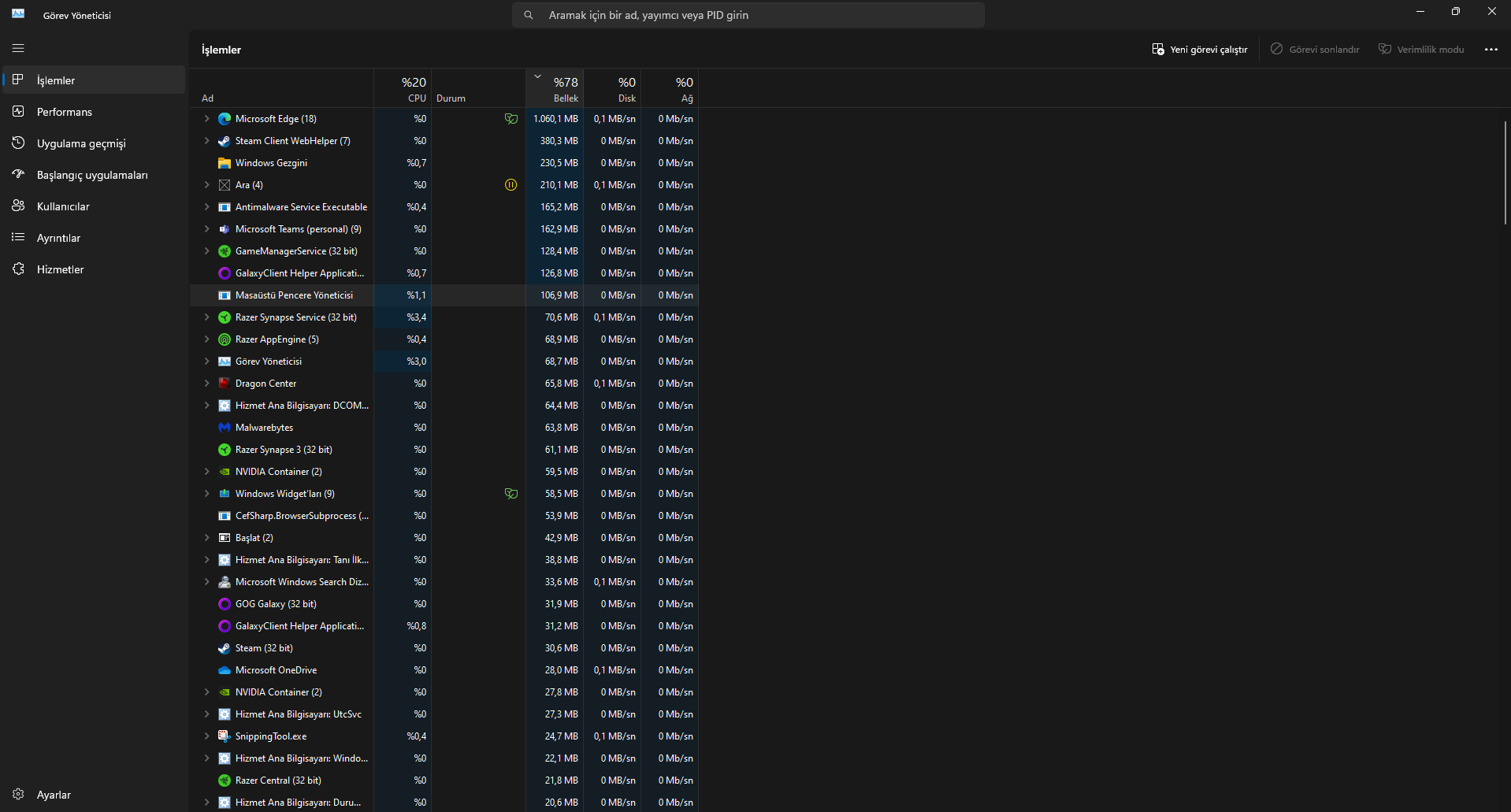
Task: Select the Antimalware Service Executable icon
Action: coord(225,207)
